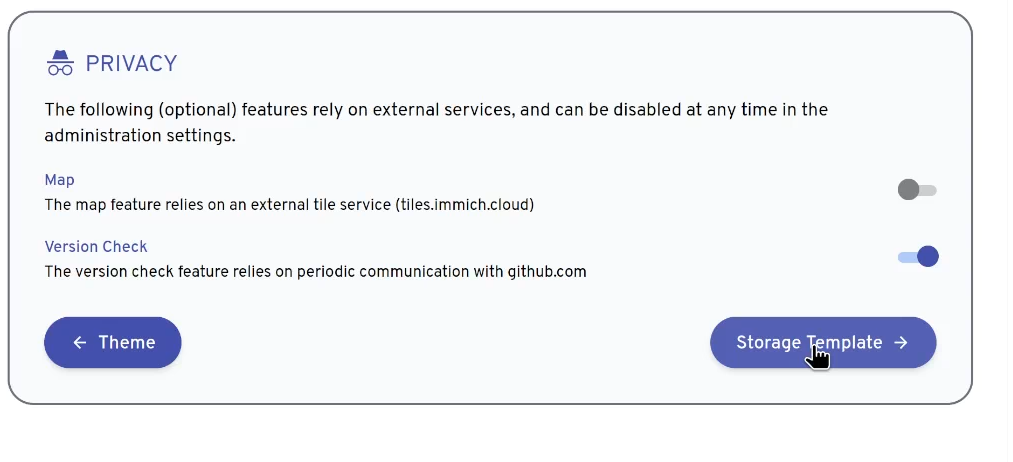Click the github.com text in the Version Check description

click(547, 272)
